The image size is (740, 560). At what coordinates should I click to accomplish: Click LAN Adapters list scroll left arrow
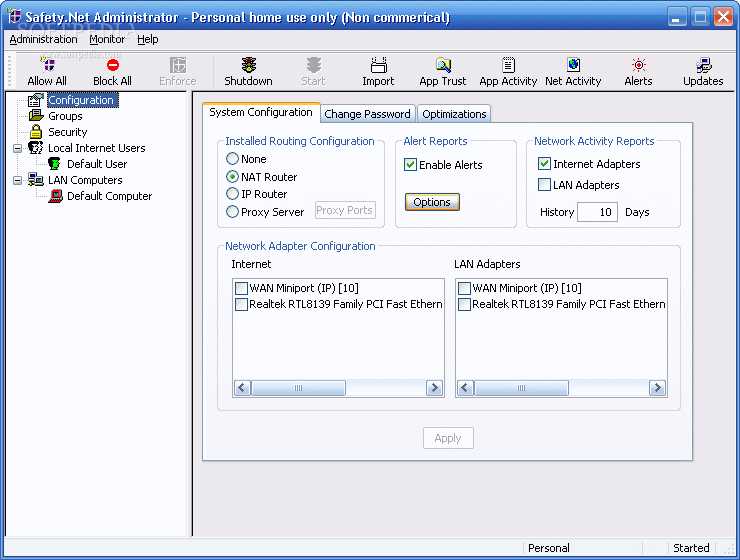click(x=465, y=388)
